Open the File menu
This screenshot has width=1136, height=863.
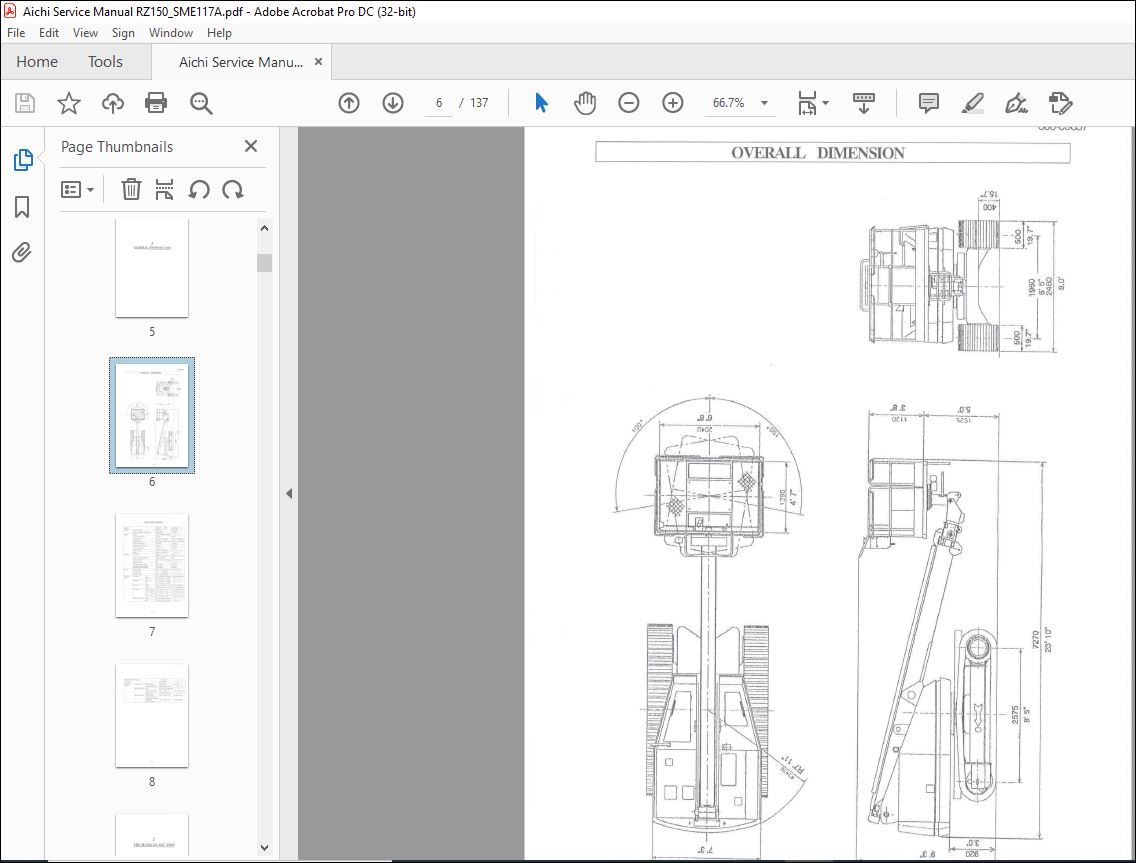coord(16,33)
